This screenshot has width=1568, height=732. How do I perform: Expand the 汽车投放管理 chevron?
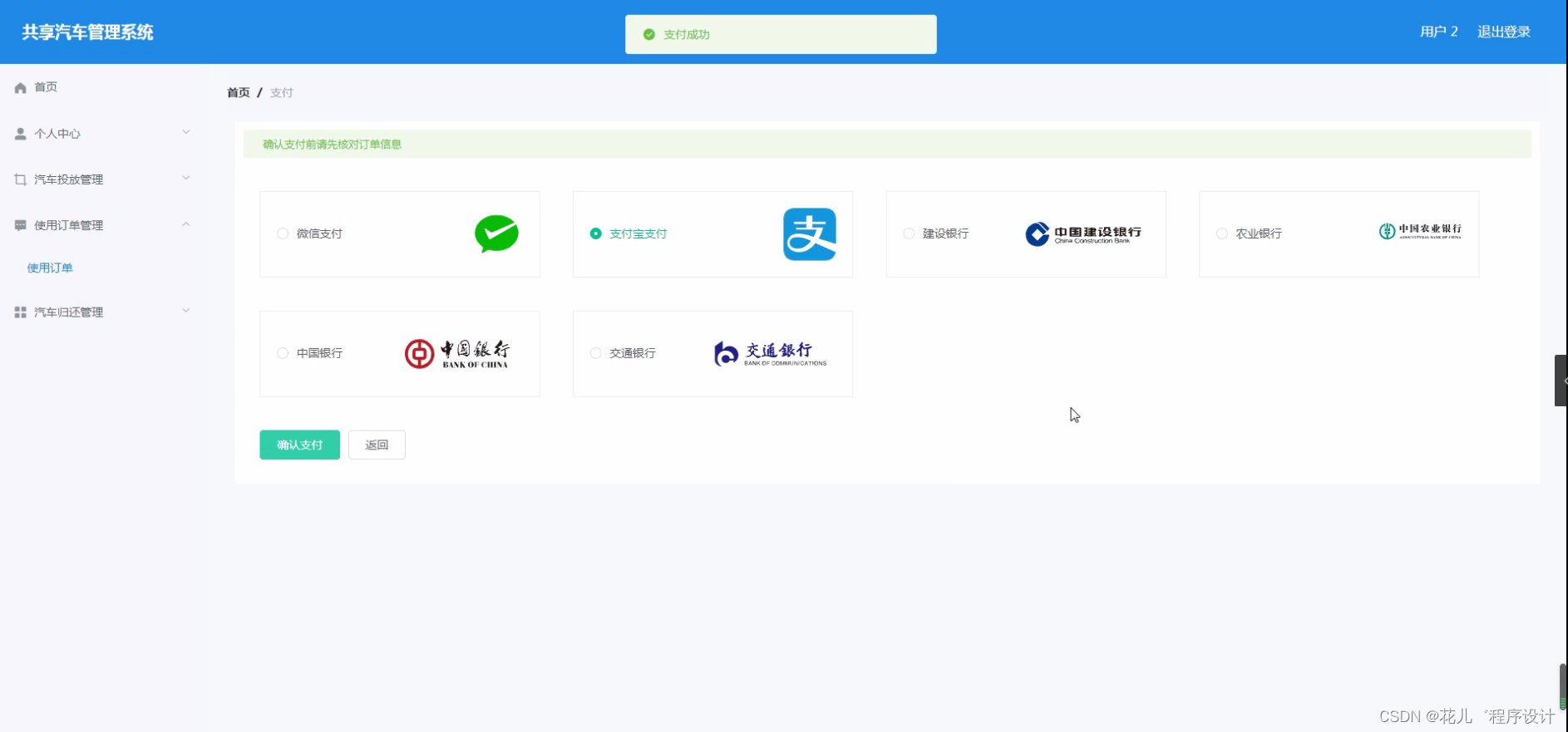pos(186,178)
